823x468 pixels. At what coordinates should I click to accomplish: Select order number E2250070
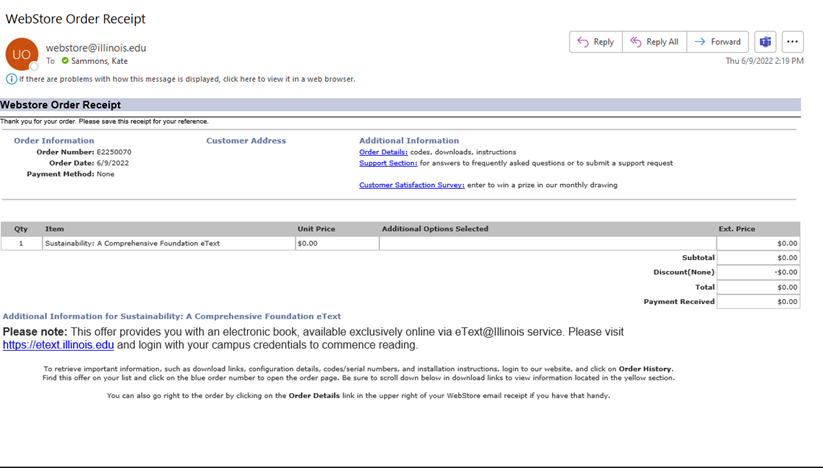(114, 152)
